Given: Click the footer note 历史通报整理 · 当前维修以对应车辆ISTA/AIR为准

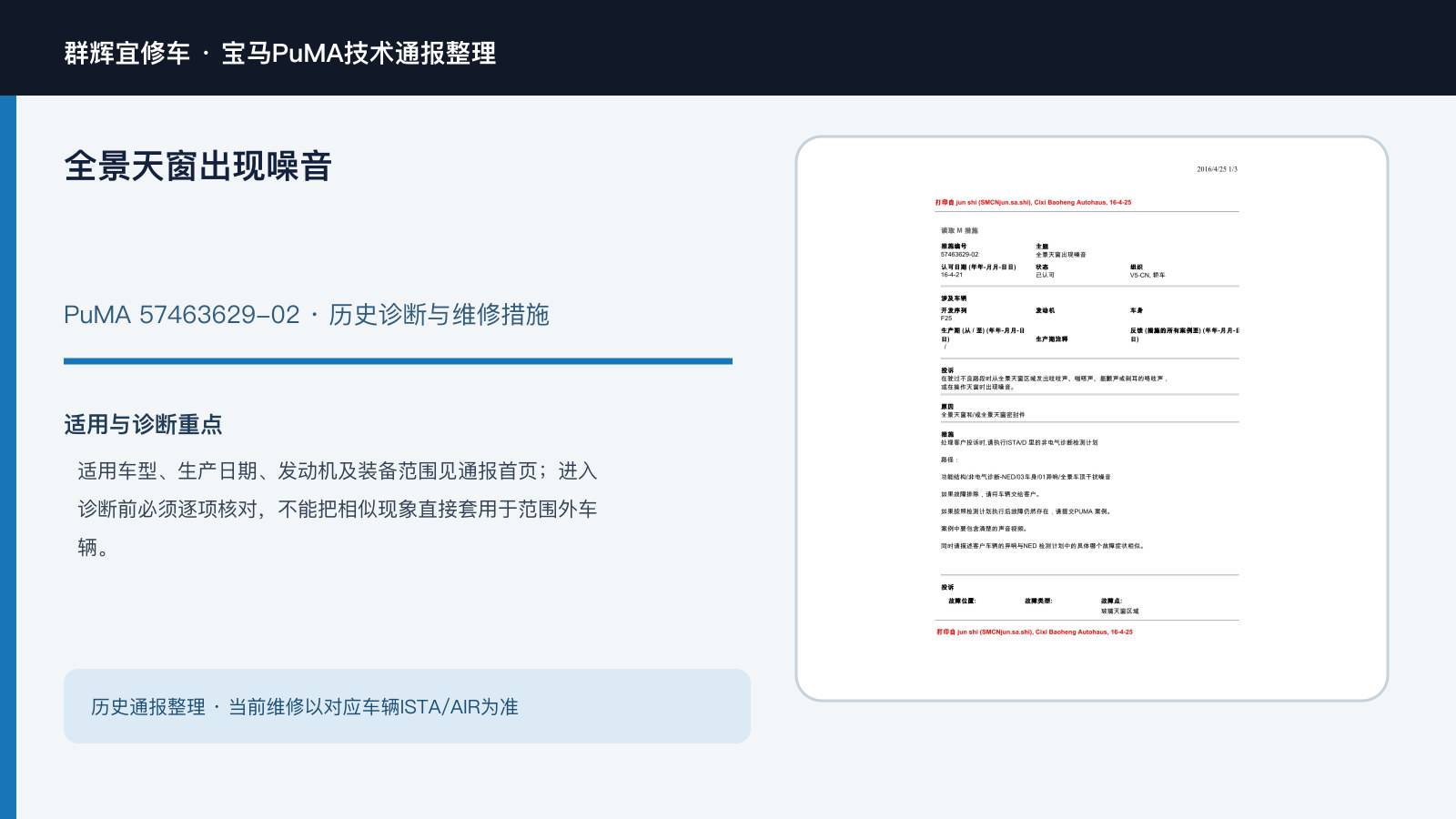Looking at the screenshot, I should click(x=305, y=707).
